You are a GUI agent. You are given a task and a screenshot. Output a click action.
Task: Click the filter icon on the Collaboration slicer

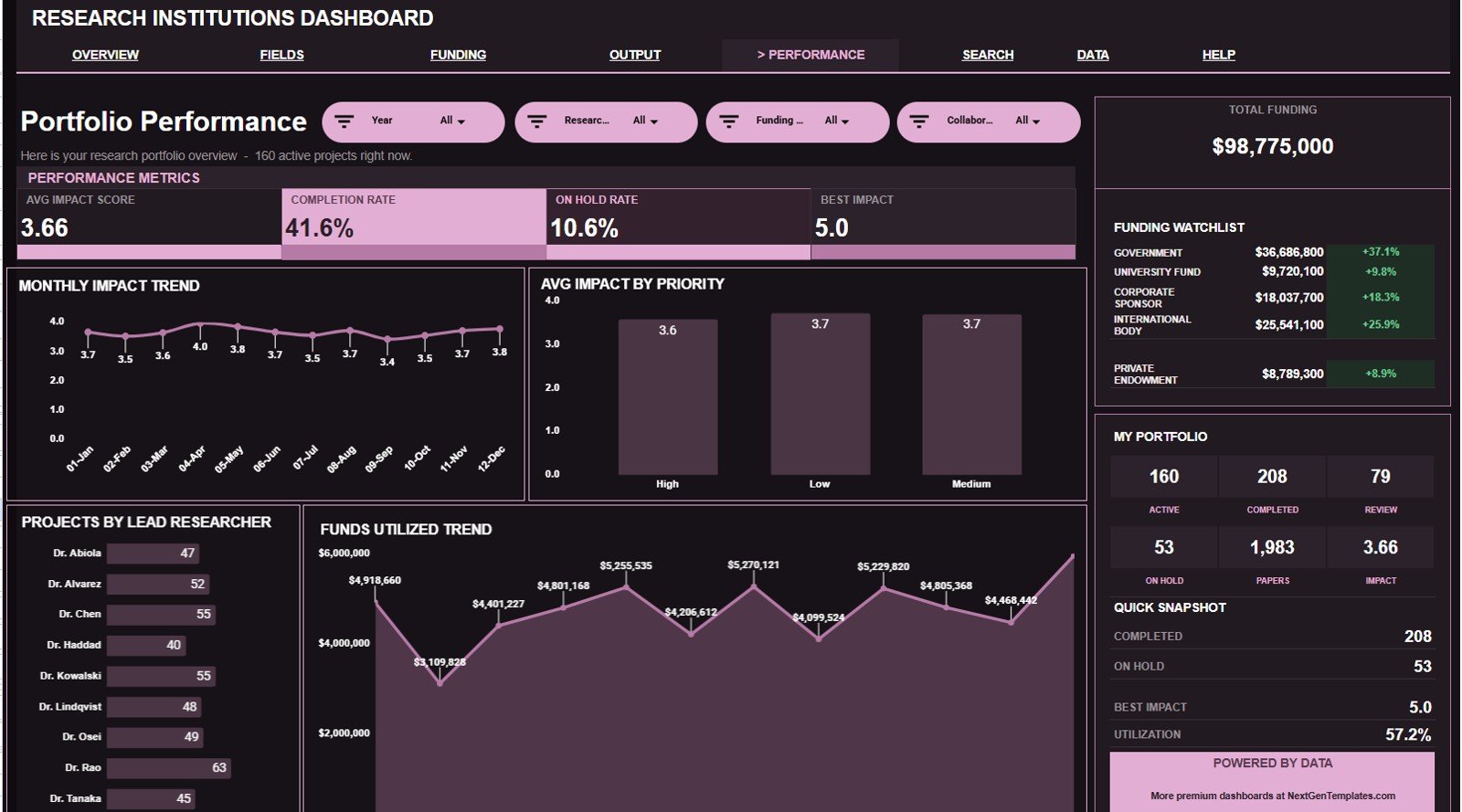(920, 121)
